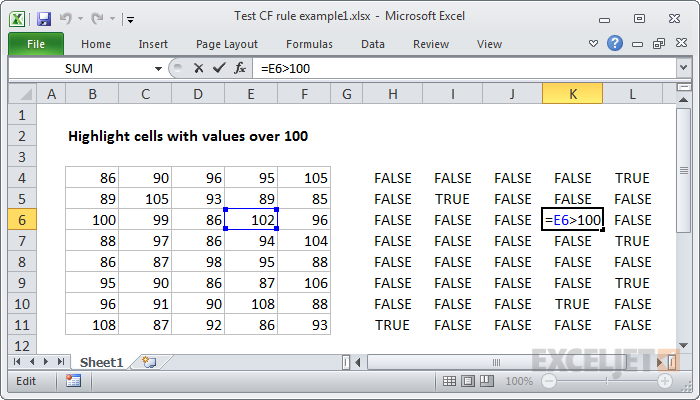Image resolution: width=700 pixels, height=400 pixels.
Task: Open the undo history dropdown arrow
Action: 80,19
